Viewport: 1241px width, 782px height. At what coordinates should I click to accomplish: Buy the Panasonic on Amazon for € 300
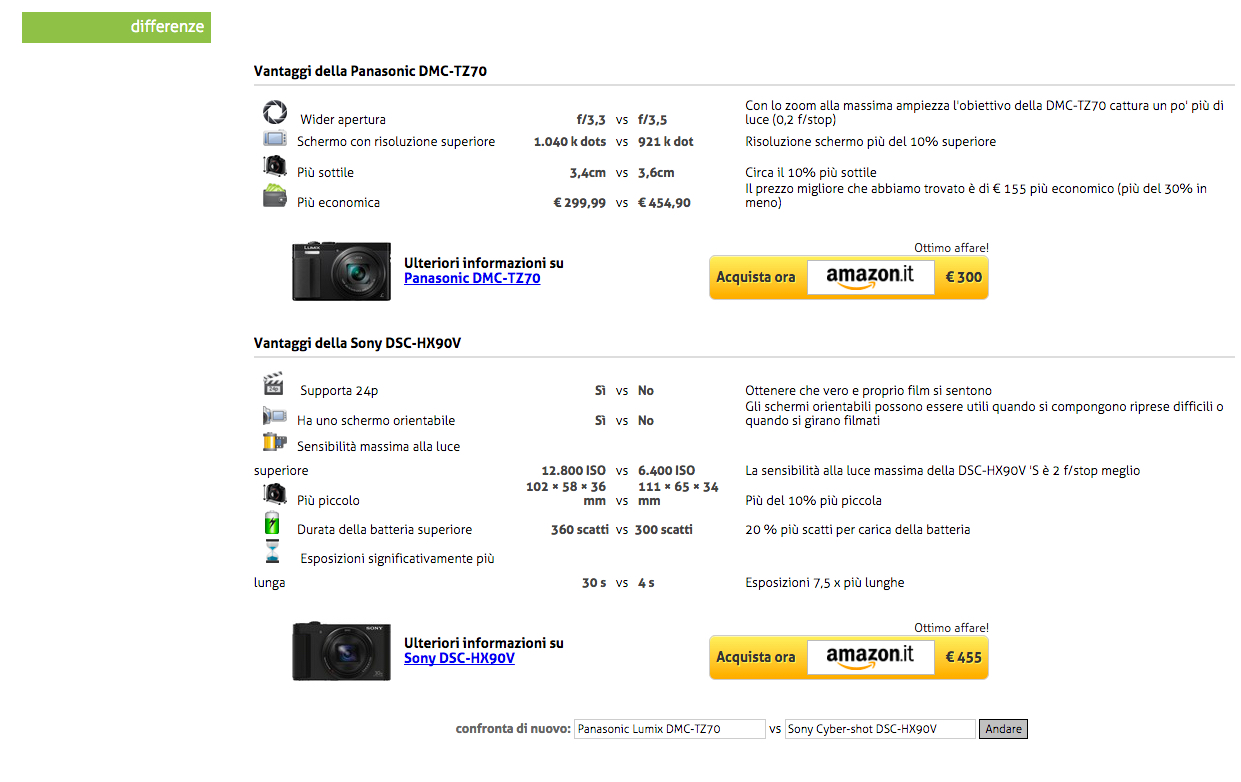point(848,277)
